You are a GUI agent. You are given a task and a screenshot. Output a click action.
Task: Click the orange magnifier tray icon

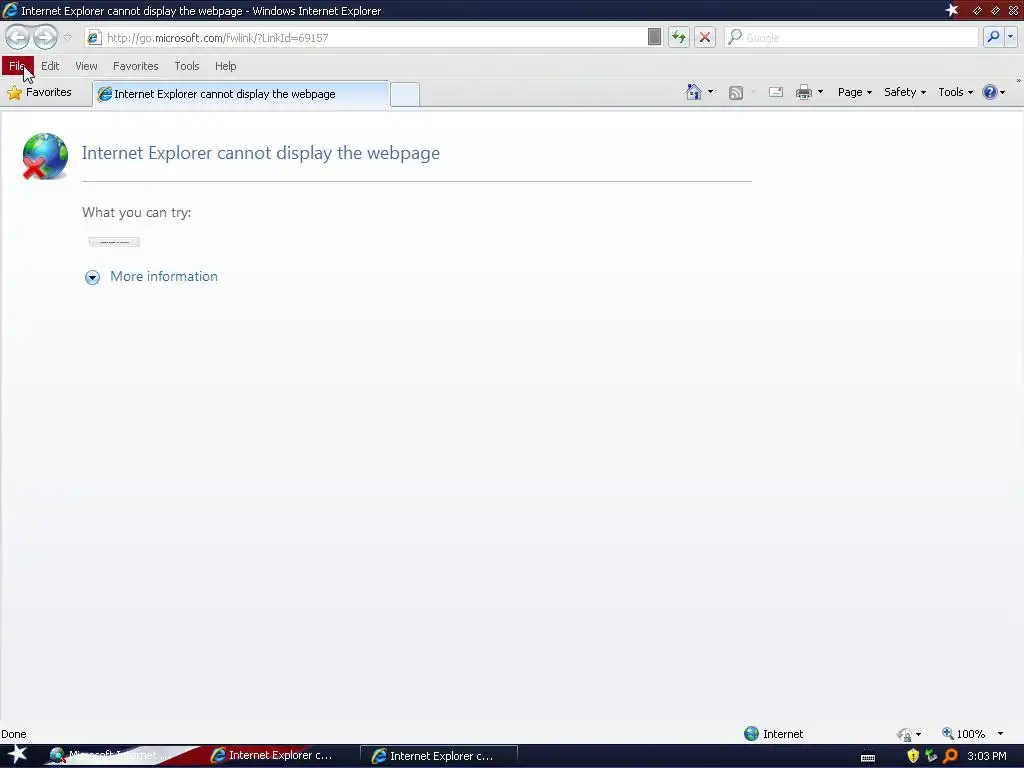[950, 756]
